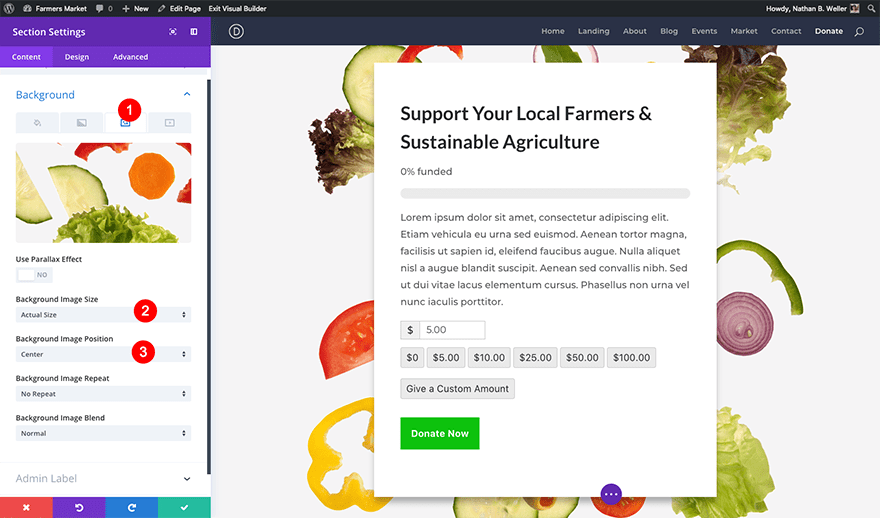Click the purple undo arrow button

pos(79,508)
